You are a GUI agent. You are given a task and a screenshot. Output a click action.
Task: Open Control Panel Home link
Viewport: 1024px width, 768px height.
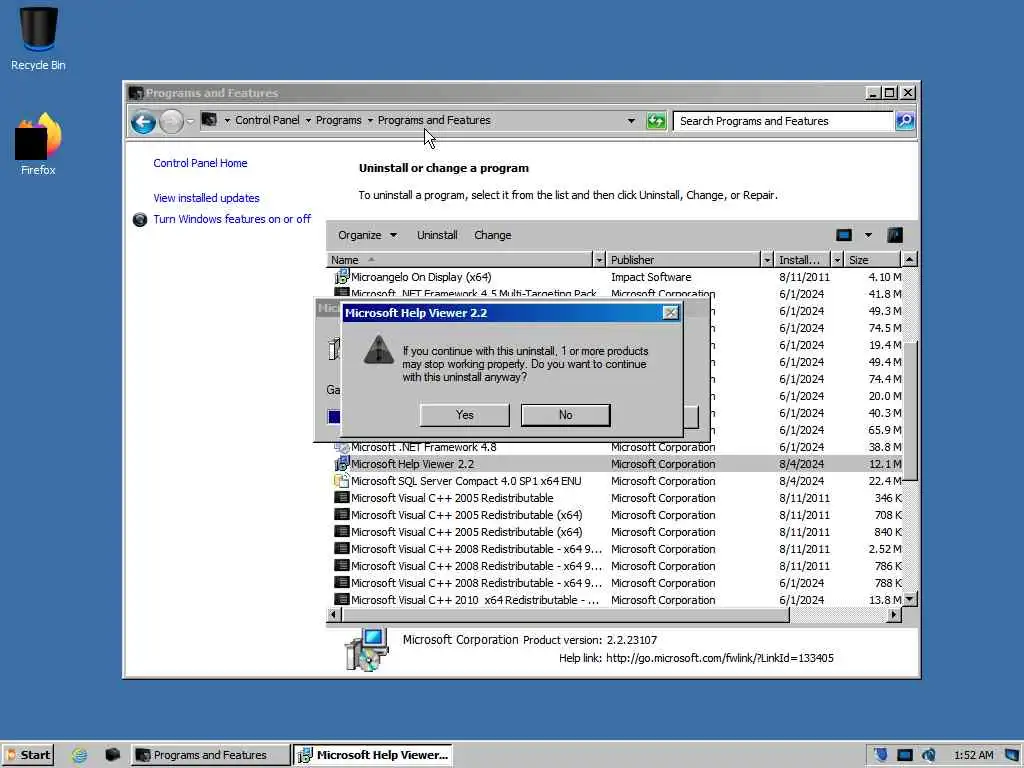click(x=200, y=163)
